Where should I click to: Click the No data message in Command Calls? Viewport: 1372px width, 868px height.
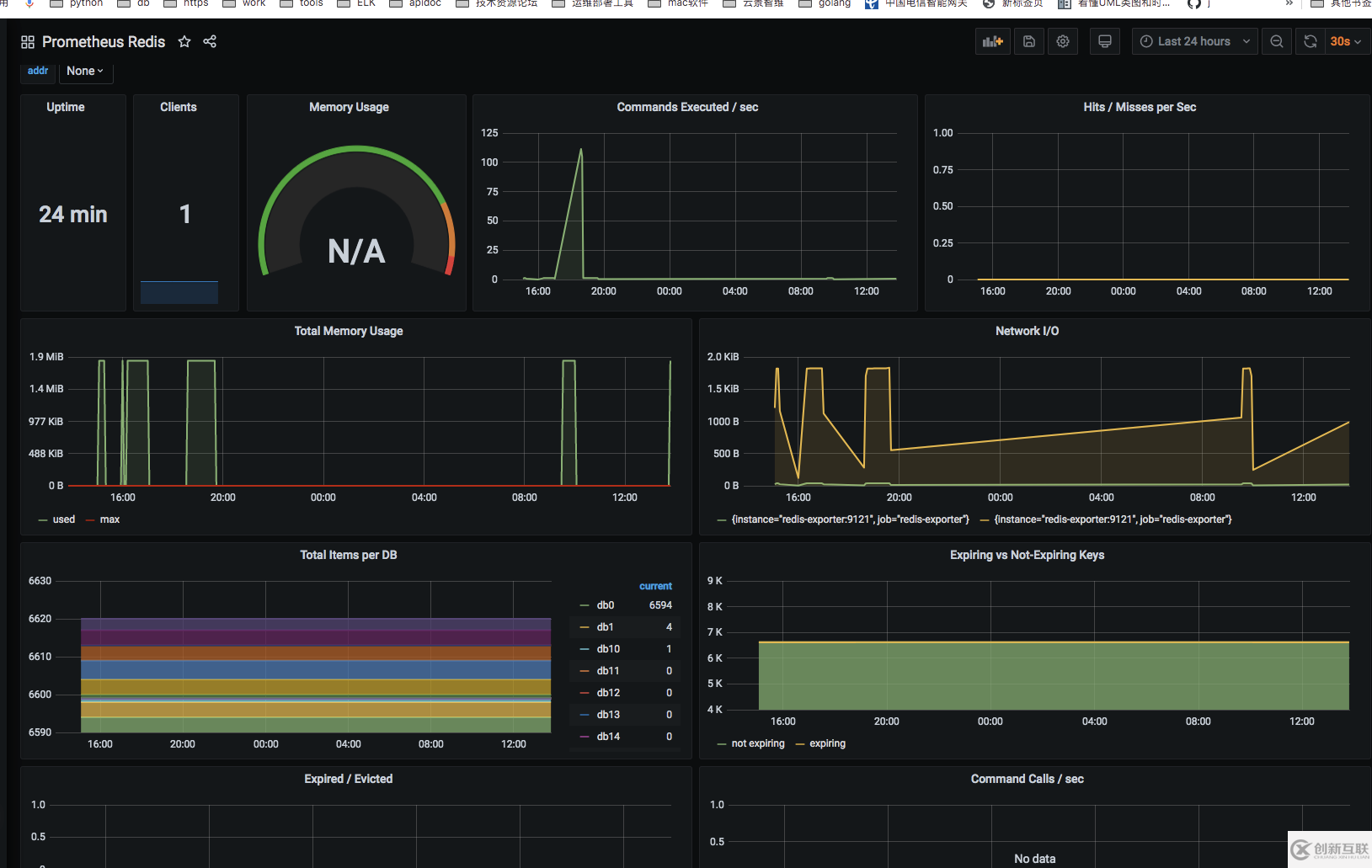click(1035, 859)
